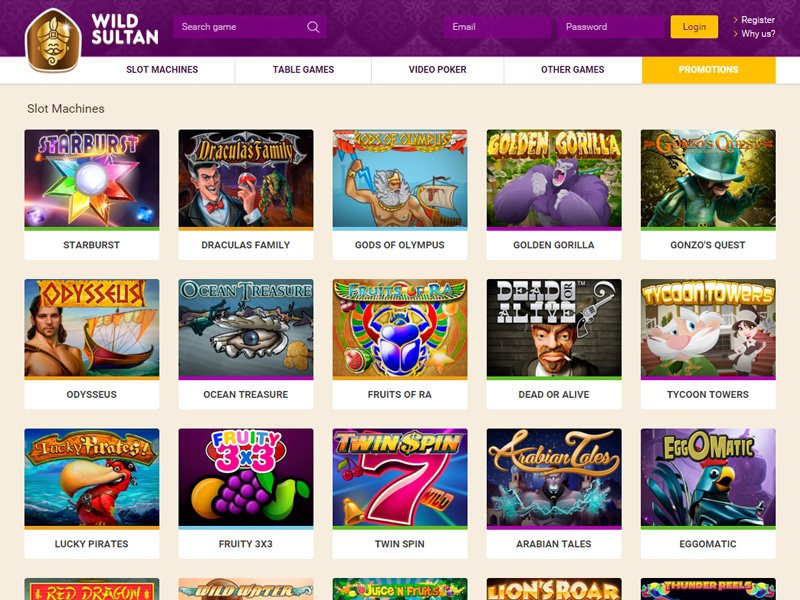Open the Promotions tab
Viewport: 800px width, 600px height.
[709, 70]
